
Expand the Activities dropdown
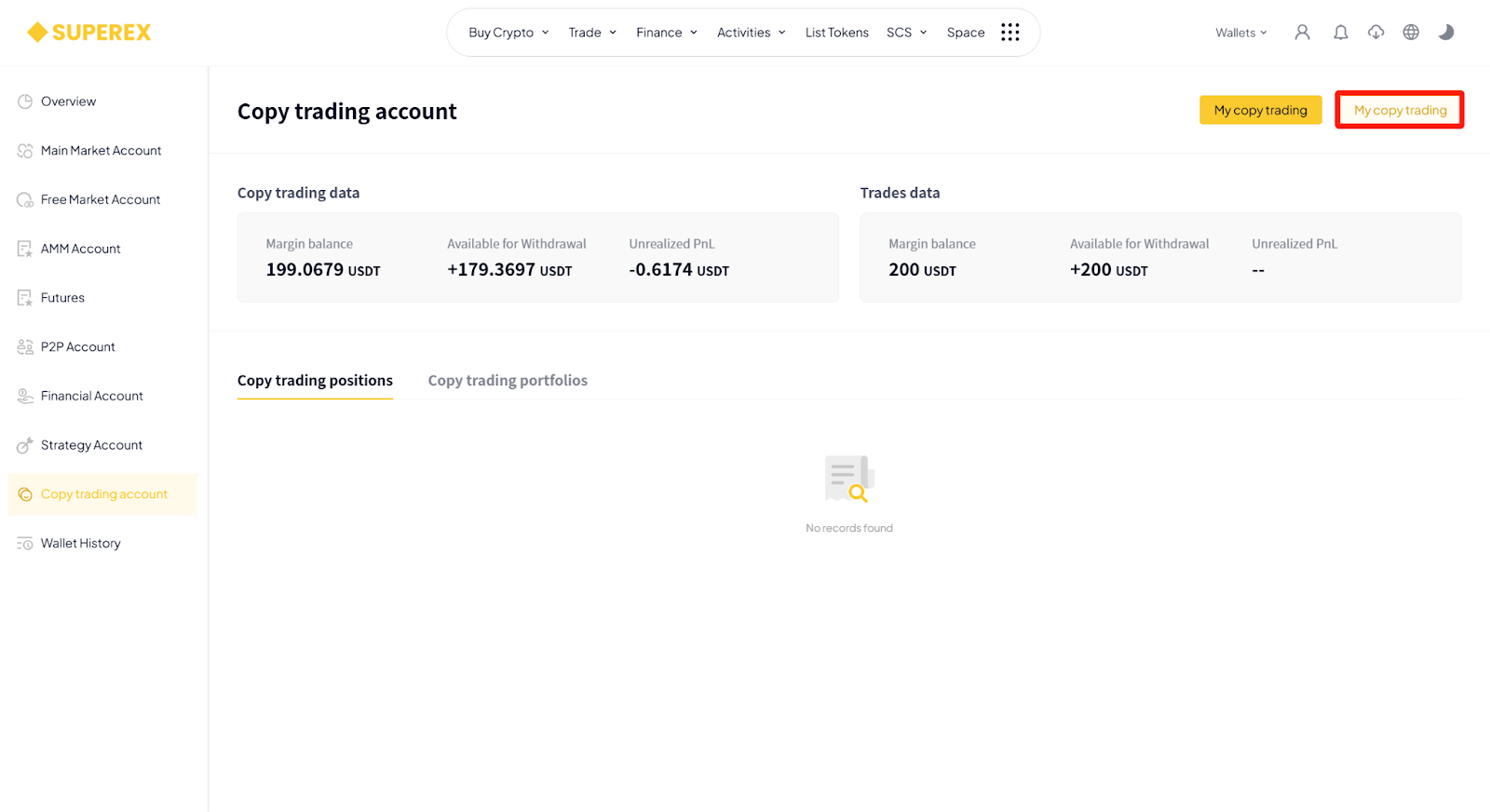(752, 33)
